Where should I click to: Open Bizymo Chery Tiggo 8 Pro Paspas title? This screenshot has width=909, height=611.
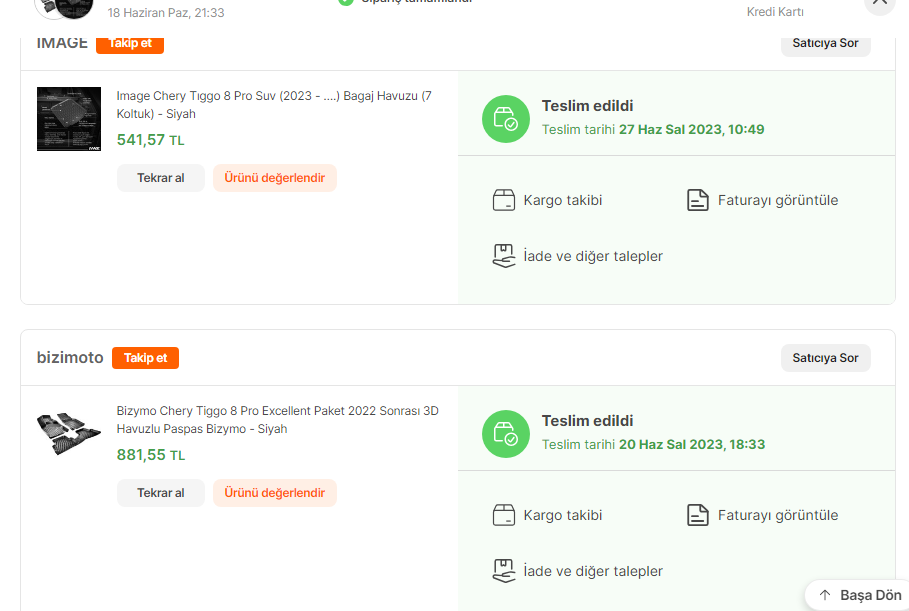277,419
